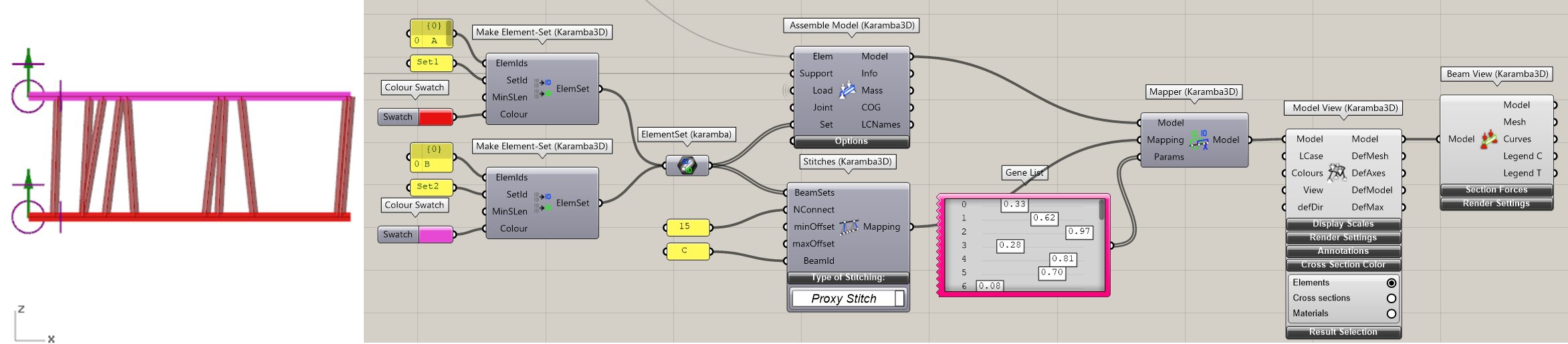Click the Gene List scrollbar
This screenshot has width=1568, height=344.
pyautogui.click(x=1101, y=210)
